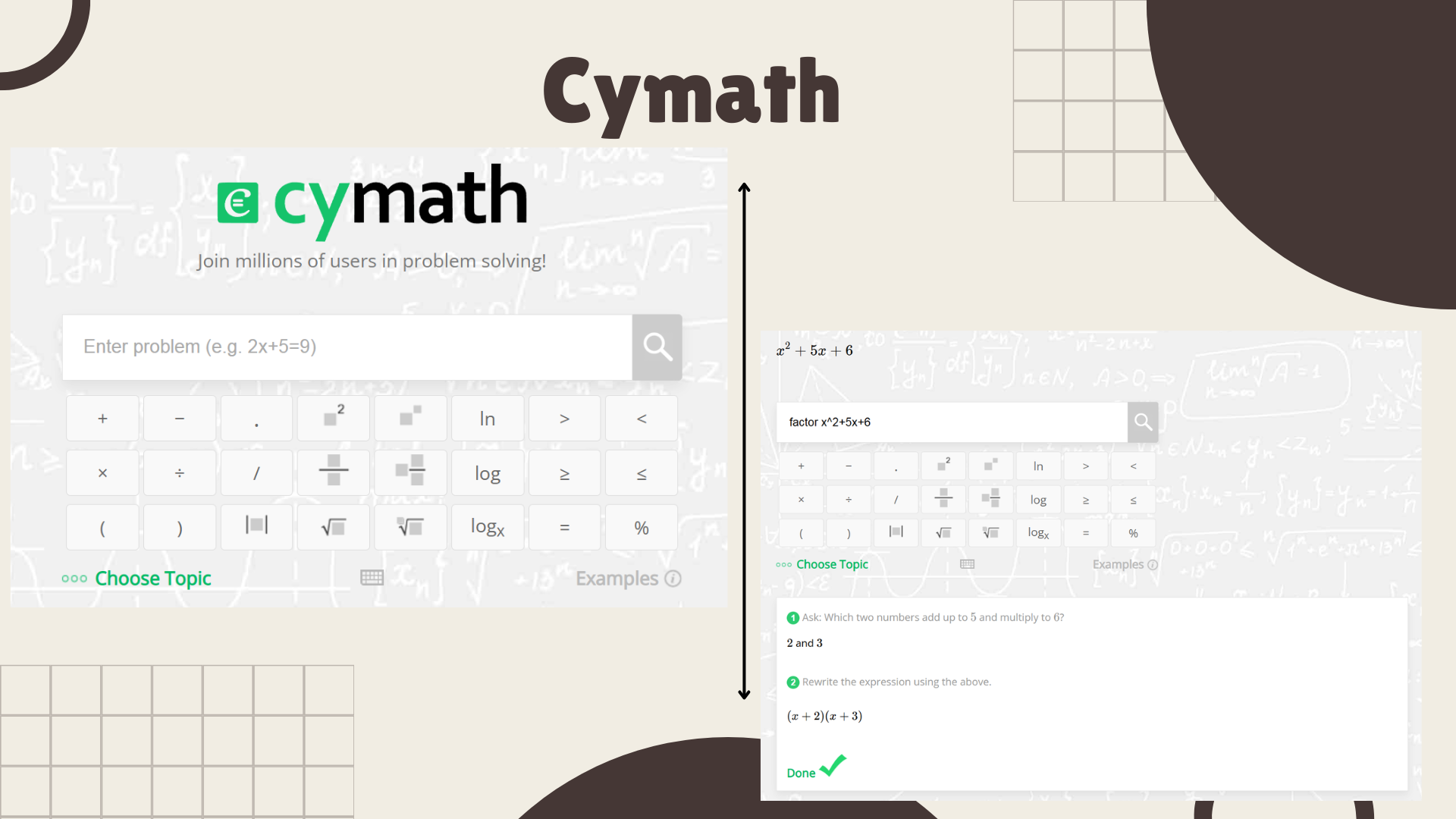
Task: Open Choose Topic in the right panel
Action: (x=822, y=564)
